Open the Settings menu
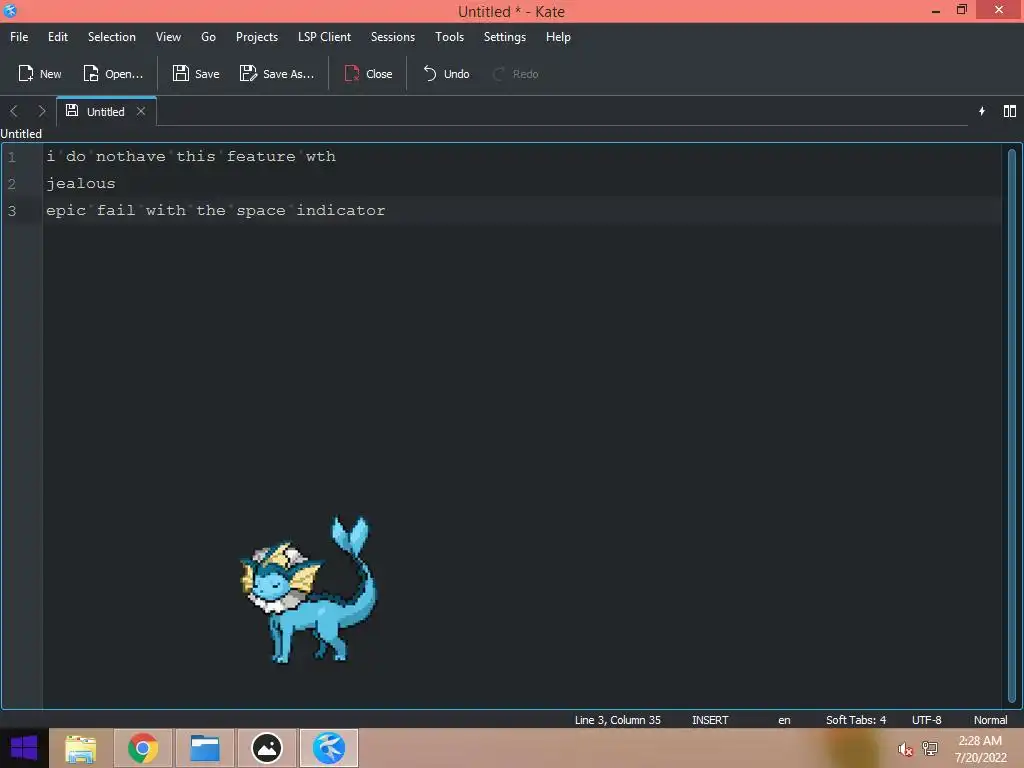The height and width of the screenshot is (768, 1024). (x=505, y=37)
